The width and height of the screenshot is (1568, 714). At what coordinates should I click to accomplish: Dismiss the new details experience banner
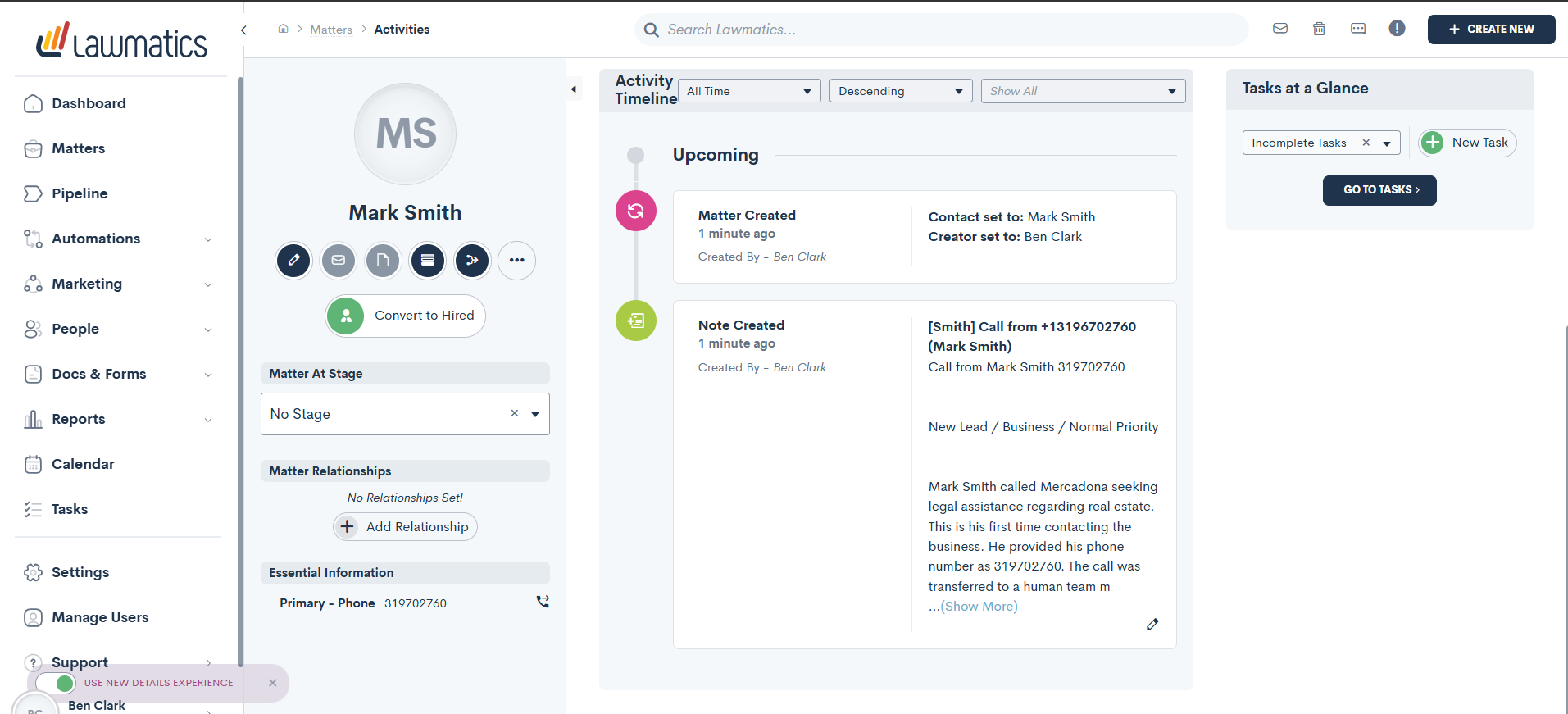pyautogui.click(x=273, y=683)
